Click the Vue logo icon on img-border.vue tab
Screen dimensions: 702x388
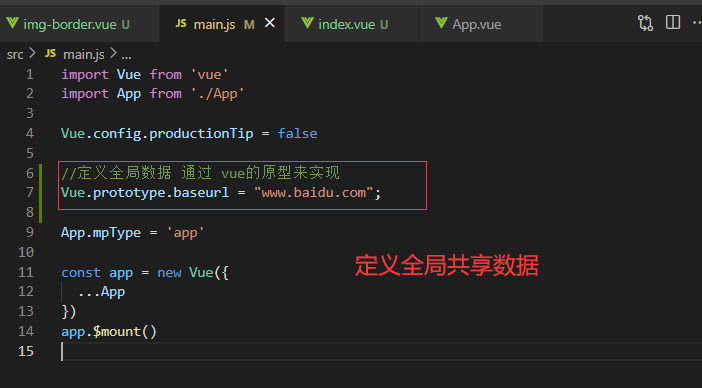pos(13,23)
